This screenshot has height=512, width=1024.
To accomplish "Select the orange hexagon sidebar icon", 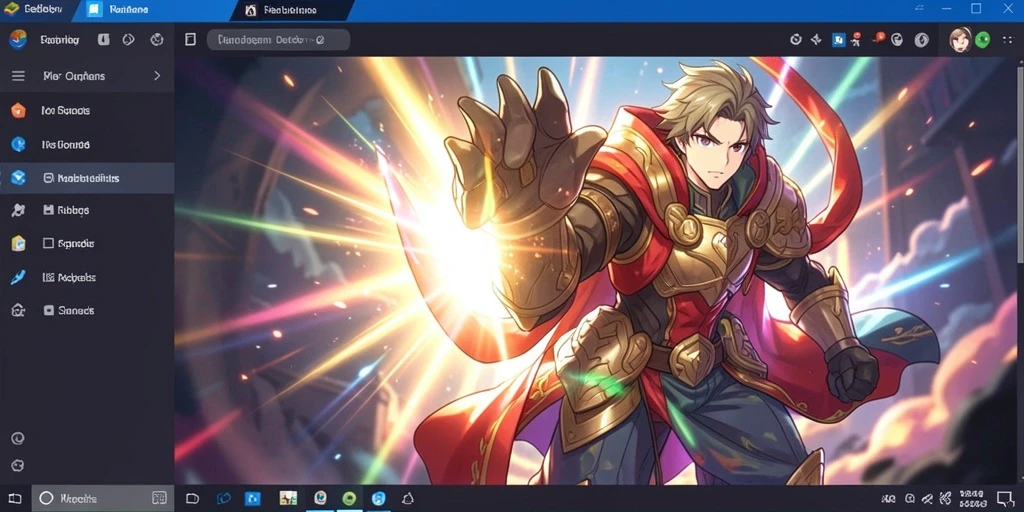I will pyautogui.click(x=18, y=110).
